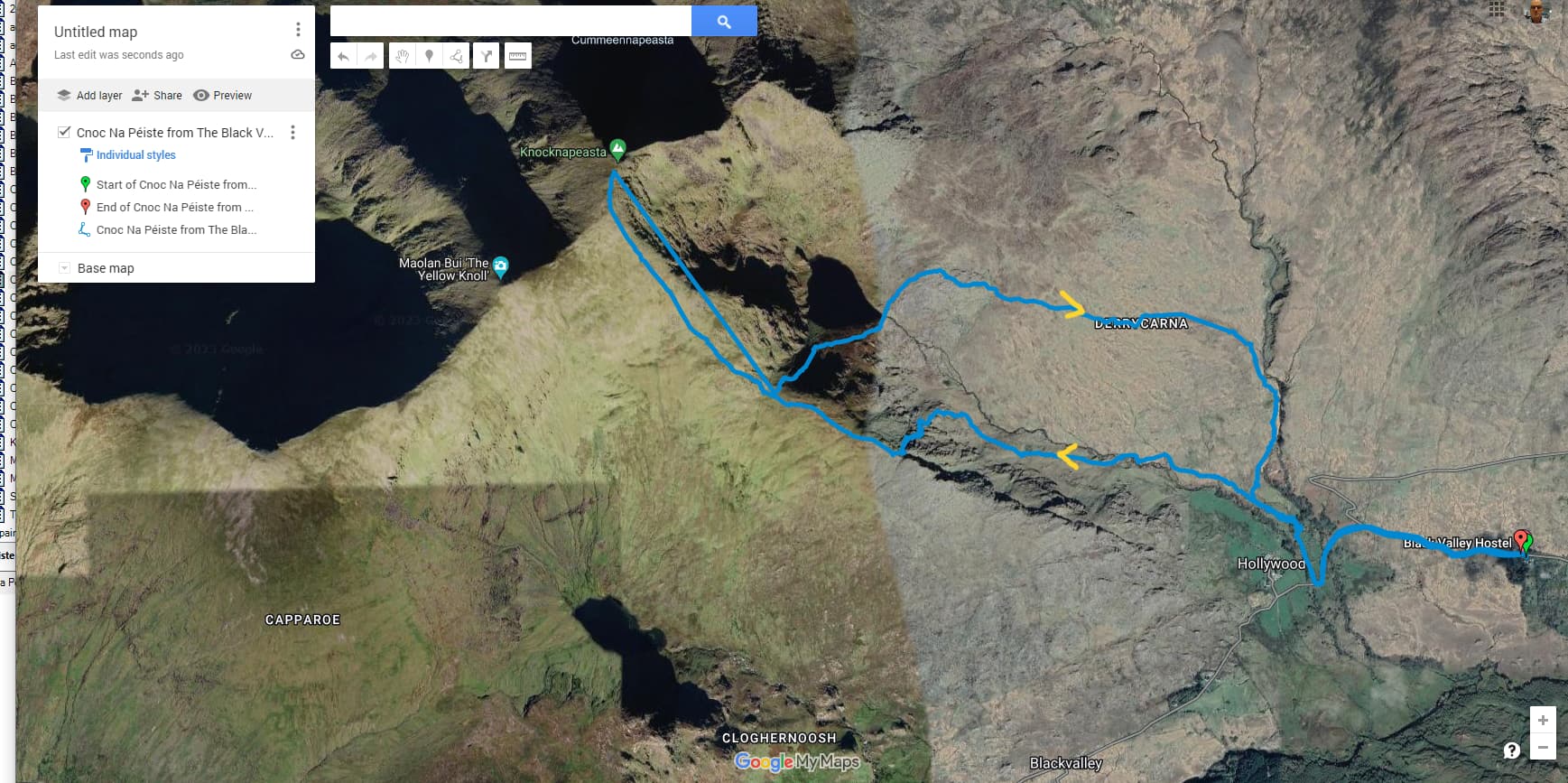The width and height of the screenshot is (1568, 783).
Task: Click the Share button
Action: [x=157, y=95]
